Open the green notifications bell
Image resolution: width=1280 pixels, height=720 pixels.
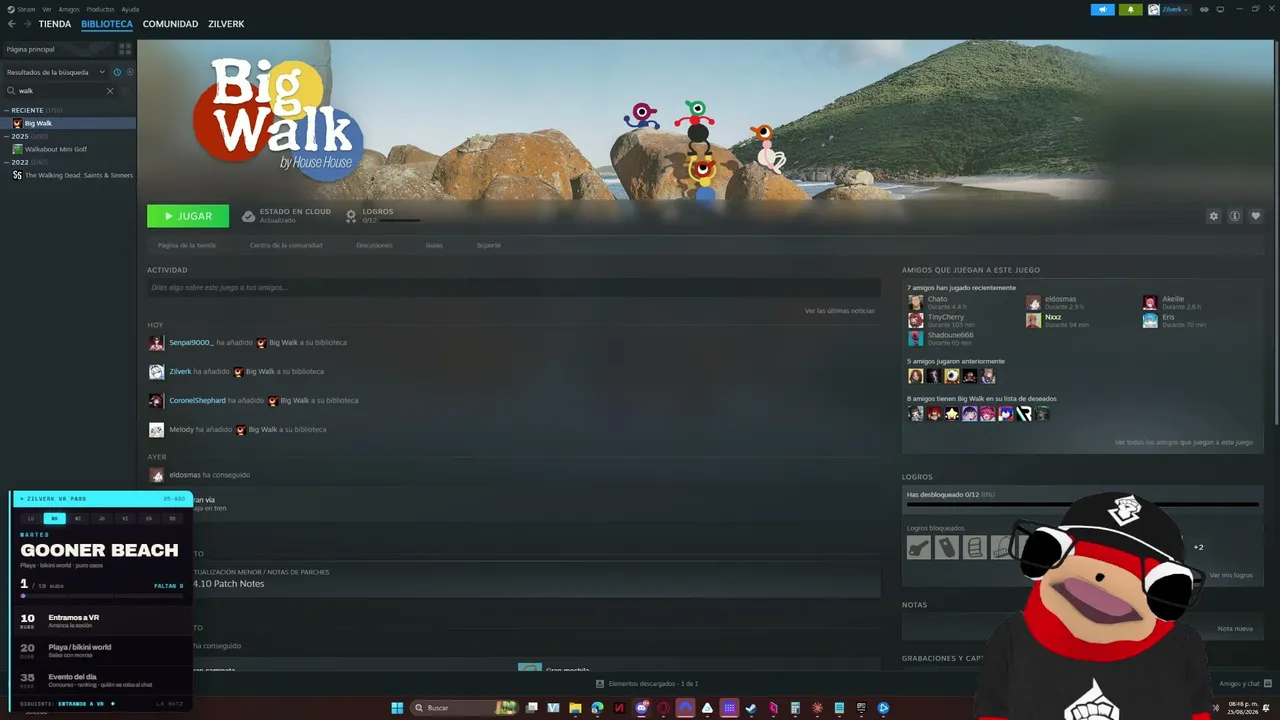(1131, 10)
